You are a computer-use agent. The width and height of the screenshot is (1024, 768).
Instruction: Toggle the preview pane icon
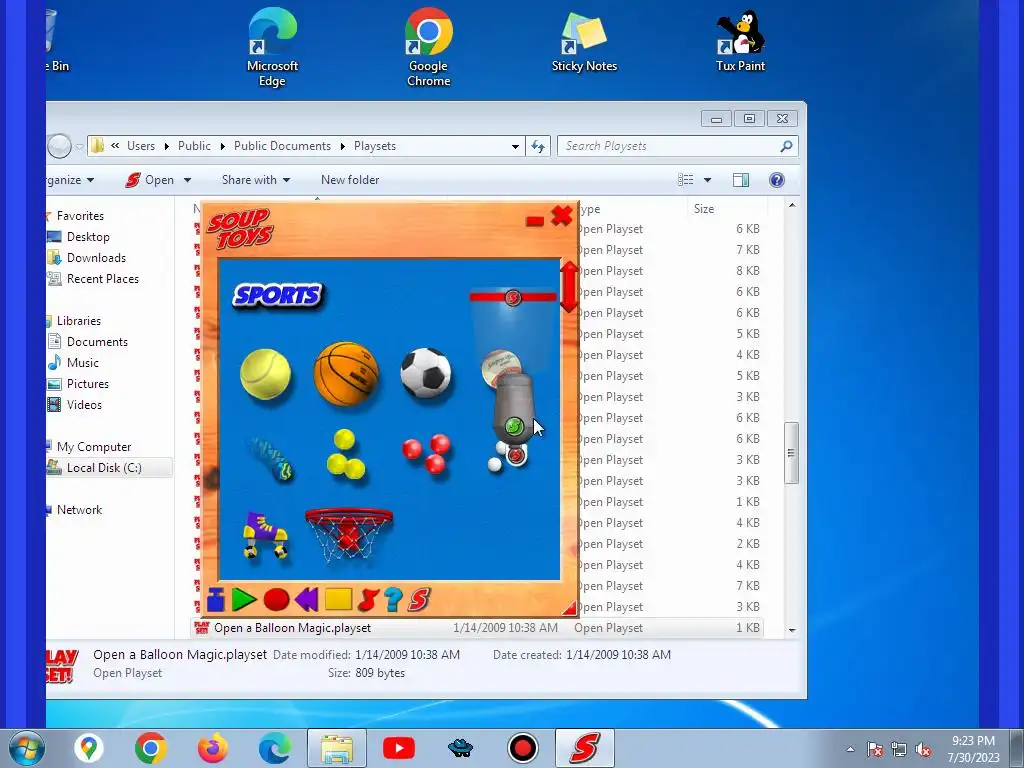tap(741, 180)
